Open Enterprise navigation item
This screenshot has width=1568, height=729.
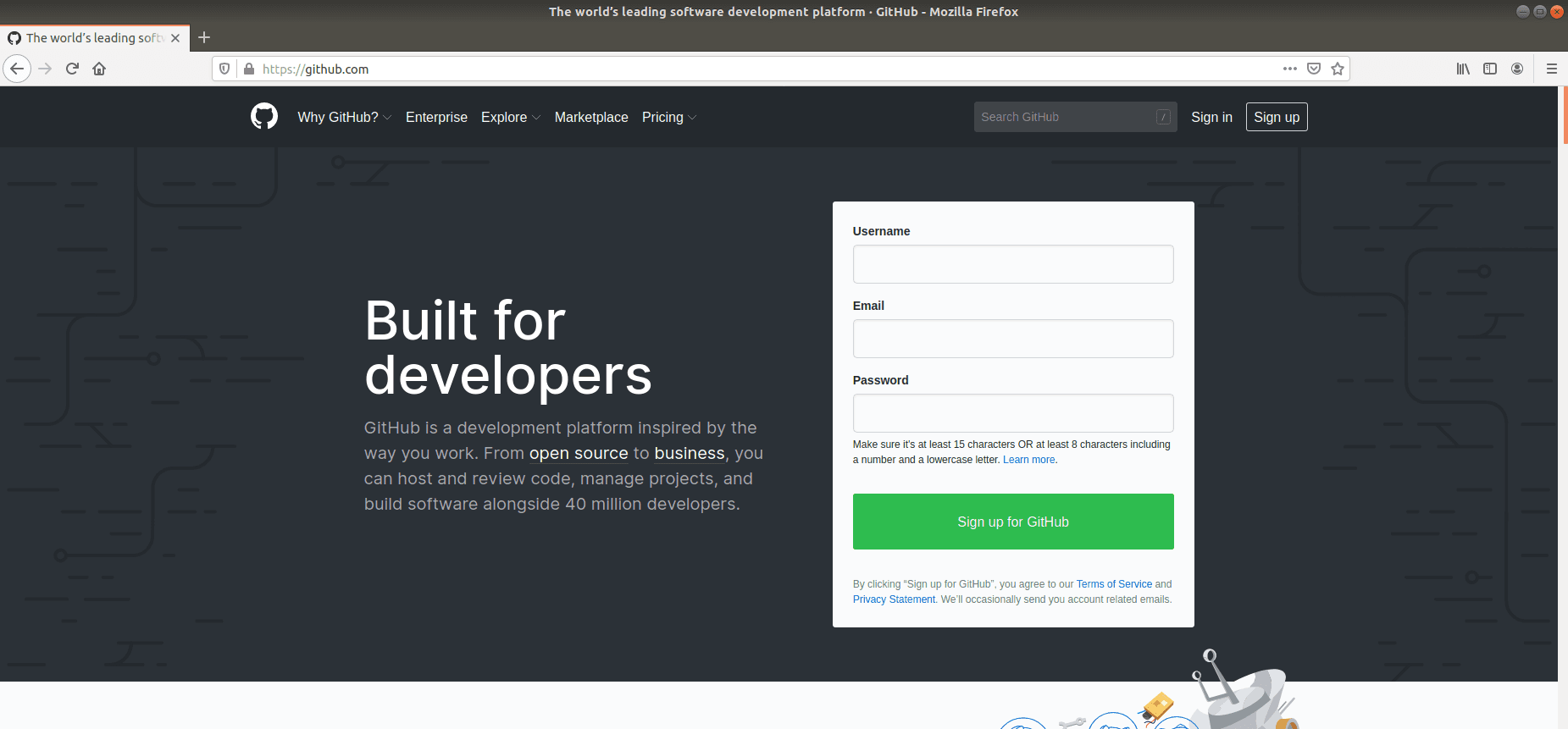pos(436,117)
